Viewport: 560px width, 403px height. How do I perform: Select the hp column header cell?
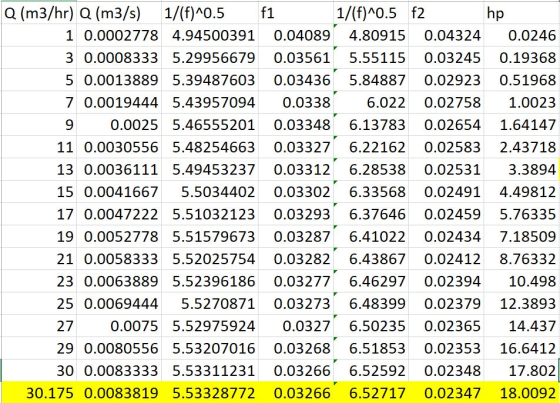pyautogui.click(x=521, y=13)
